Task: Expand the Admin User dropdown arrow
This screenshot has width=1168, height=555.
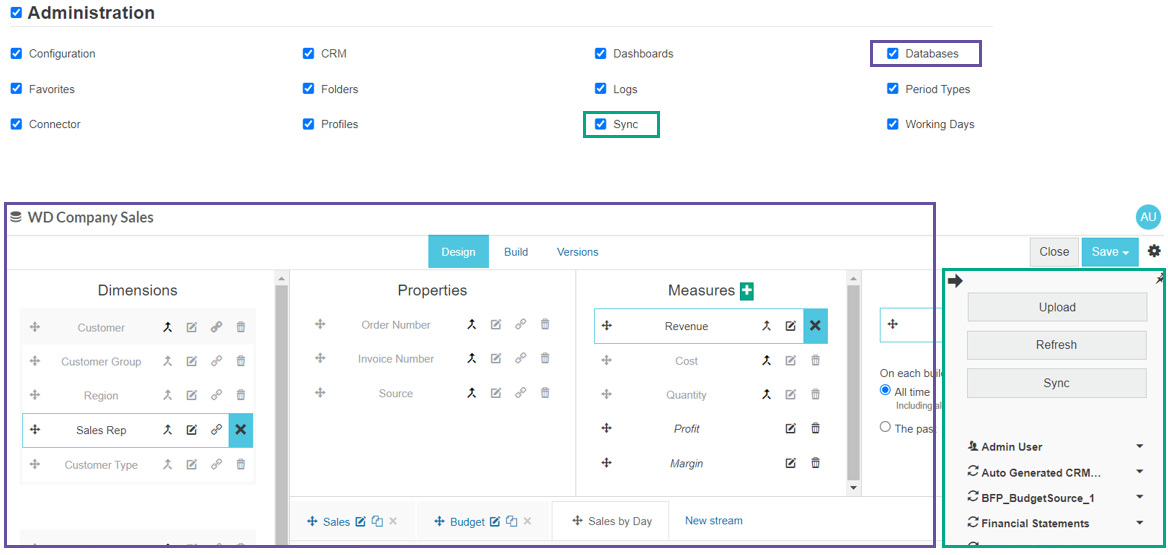Action: point(1140,447)
